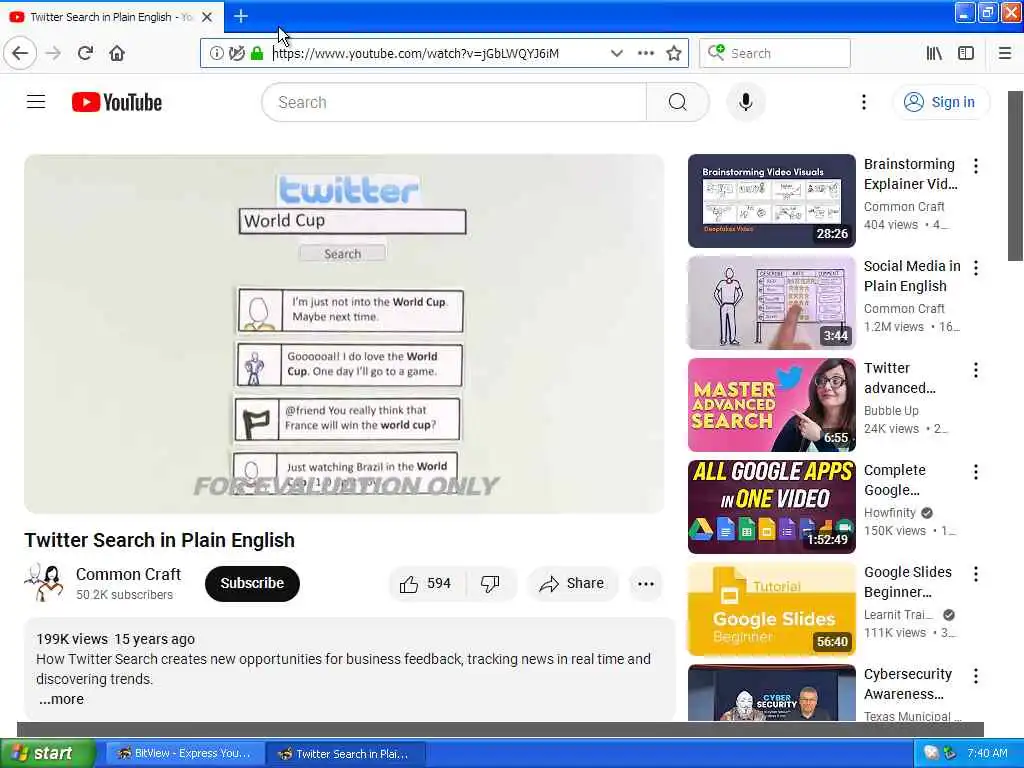Open Master Advanced Search thumbnail
The image size is (1024, 768).
(x=771, y=405)
